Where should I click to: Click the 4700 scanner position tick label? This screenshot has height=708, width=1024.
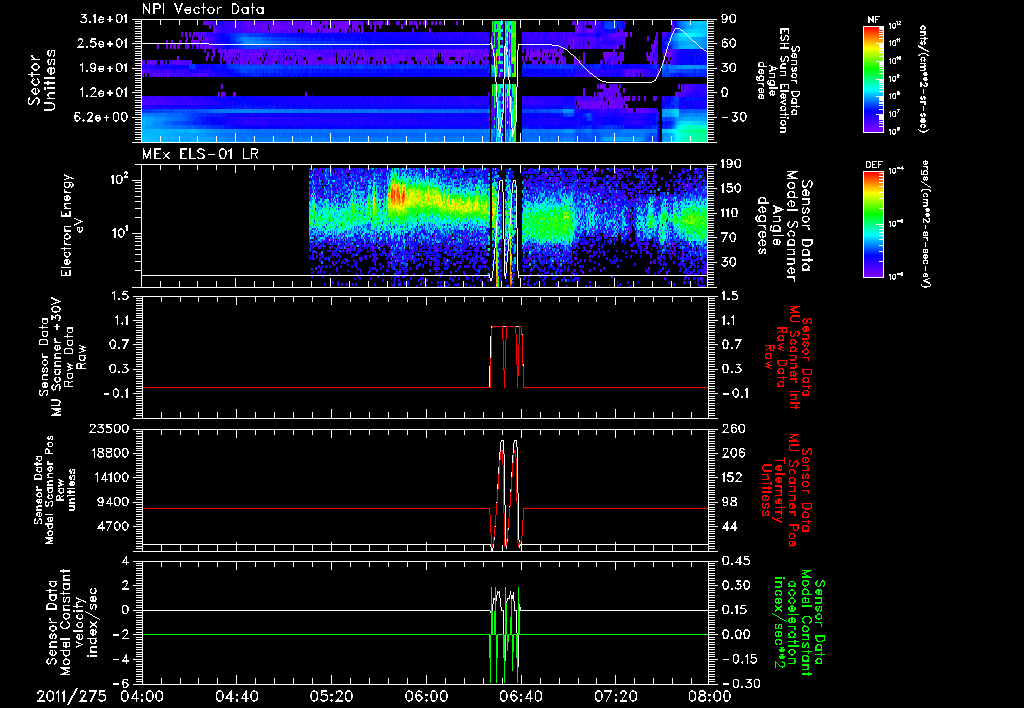(112, 526)
